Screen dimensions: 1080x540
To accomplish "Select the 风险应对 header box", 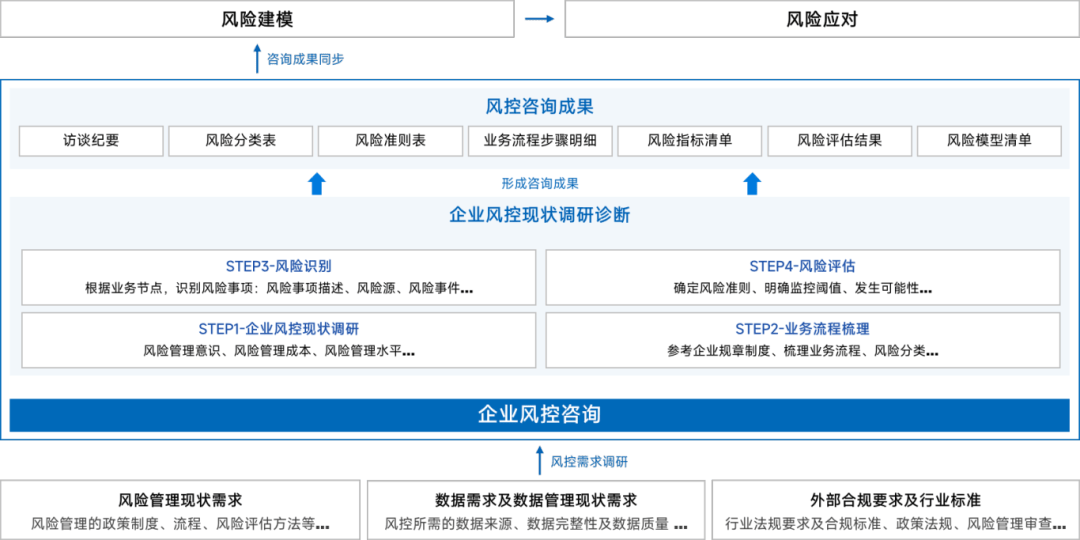I will pos(822,19).
